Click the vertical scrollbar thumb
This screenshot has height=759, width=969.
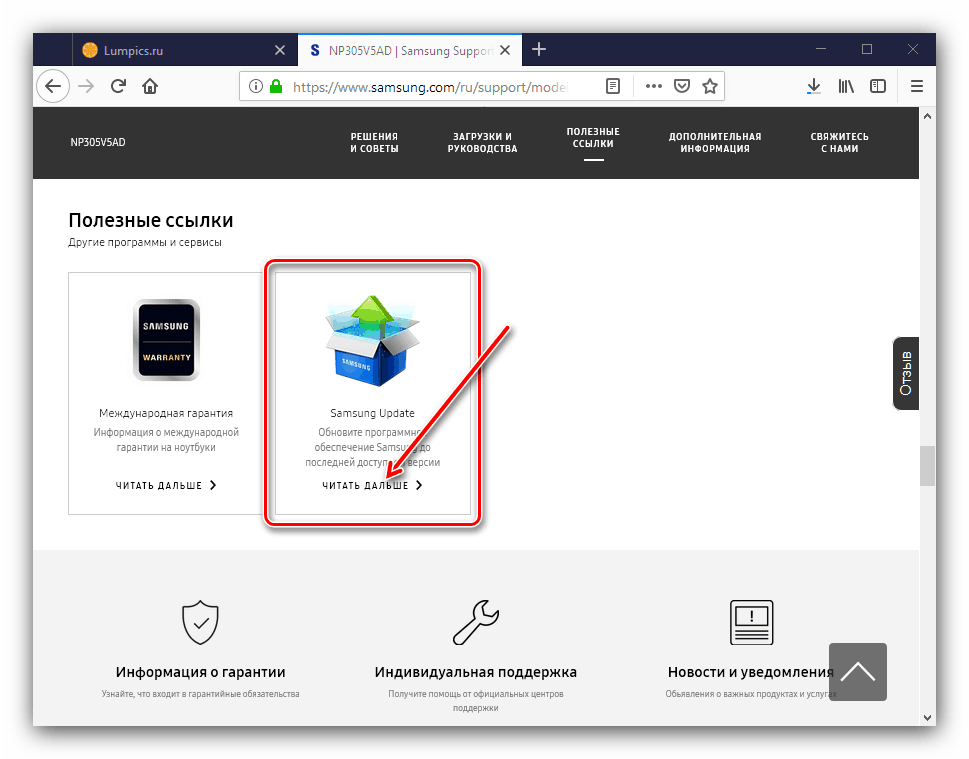tap(927, 465)
